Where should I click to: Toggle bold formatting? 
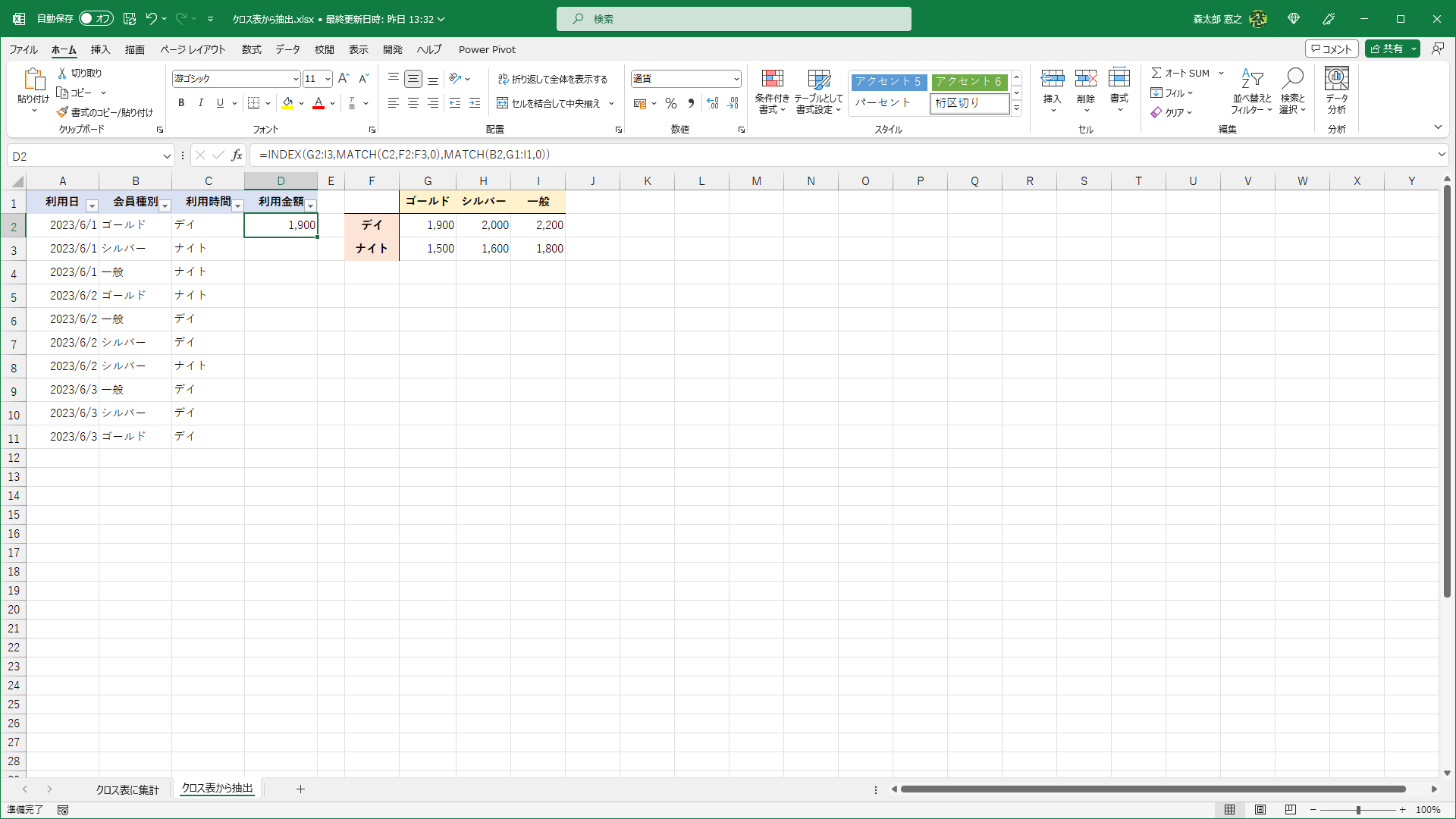(x=181, y=103)
